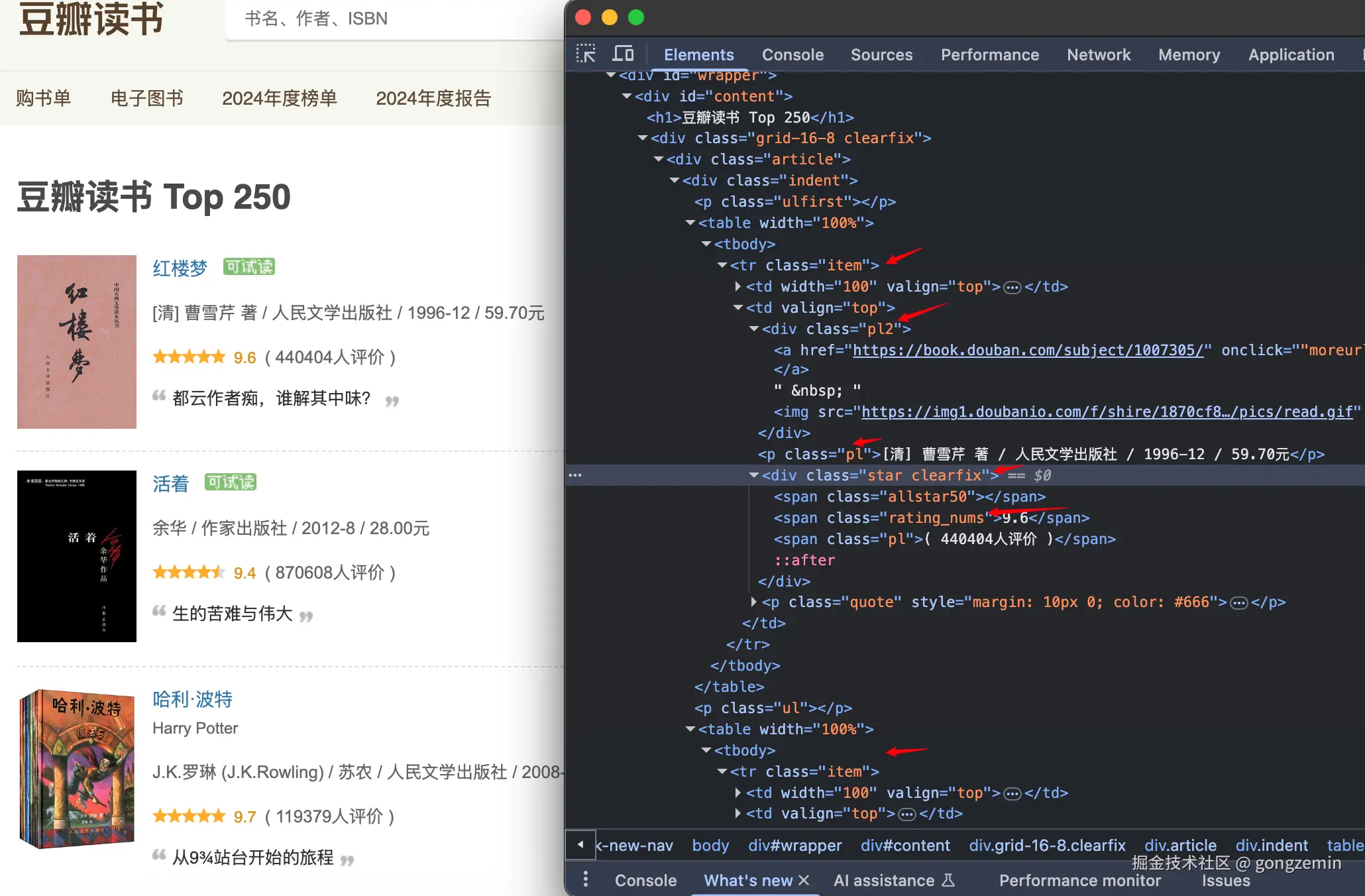Viewport: 1365px width, 896px height.
Task: Collapse the tr class item node
Action: [722, 265]
